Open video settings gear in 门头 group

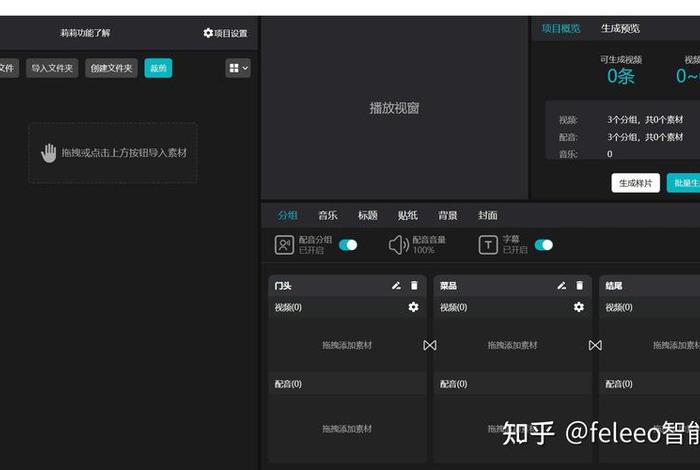click(x=413, y=307)
